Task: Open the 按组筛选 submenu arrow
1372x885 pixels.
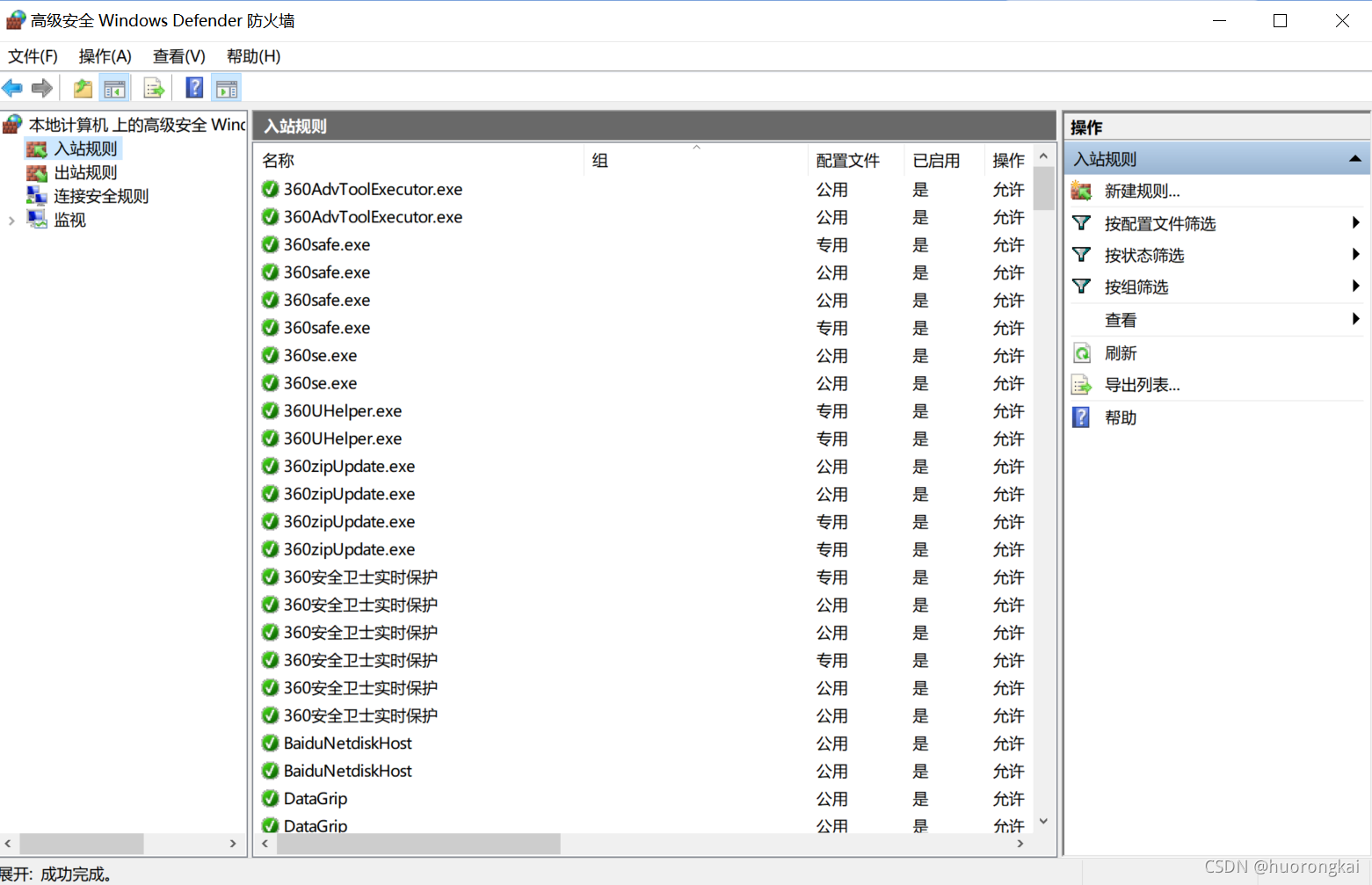Action: click(1356, 287)
